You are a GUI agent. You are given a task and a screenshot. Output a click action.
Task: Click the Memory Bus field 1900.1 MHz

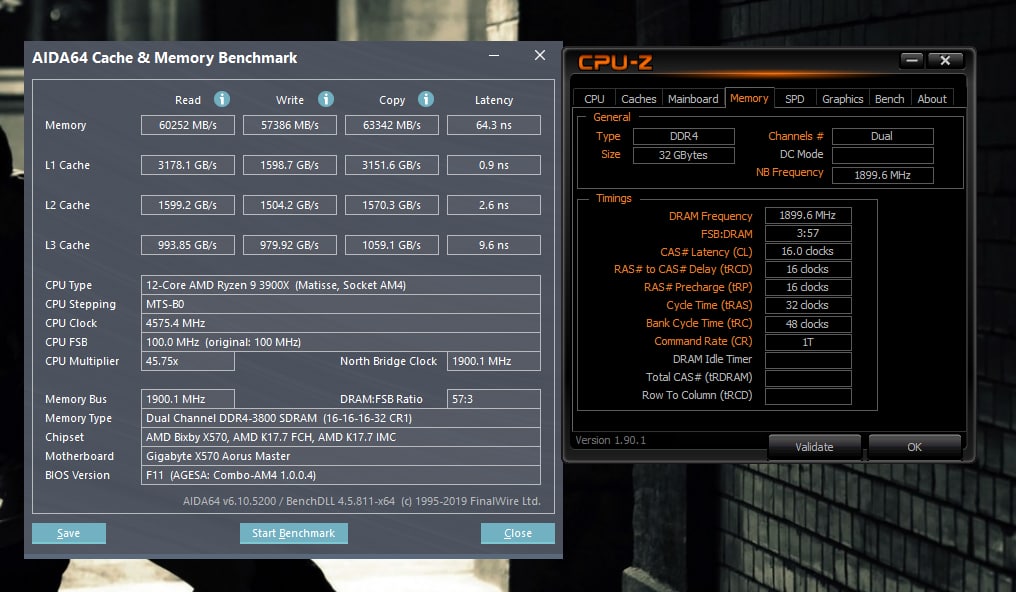click(x=188, y=399)
